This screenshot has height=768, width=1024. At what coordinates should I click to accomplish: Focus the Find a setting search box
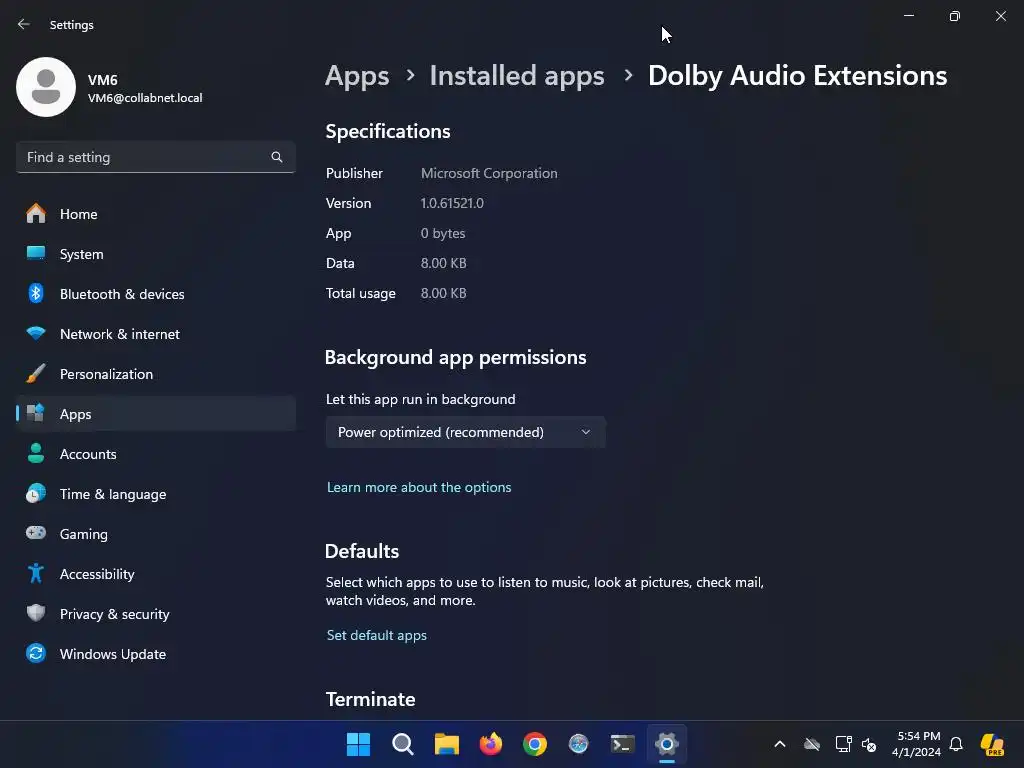pyautogui.click(x=155, y=157)
